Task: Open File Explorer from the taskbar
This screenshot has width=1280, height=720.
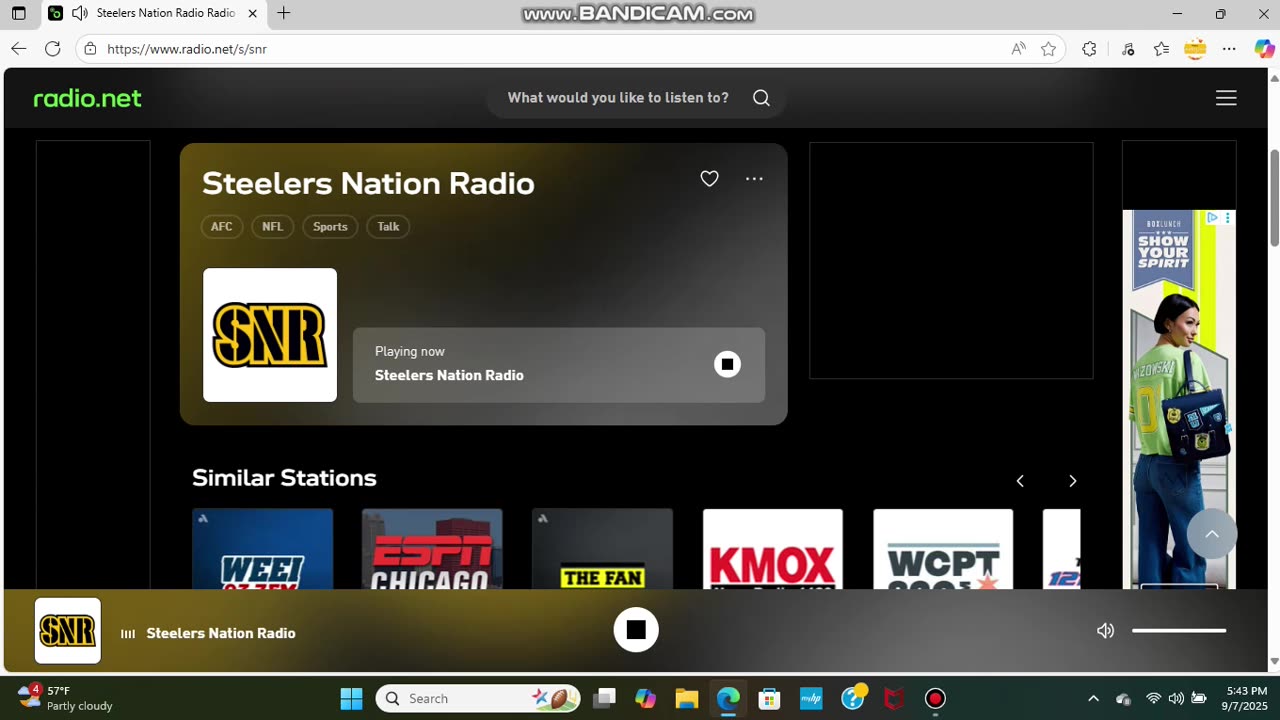Action: click(686, 698)
